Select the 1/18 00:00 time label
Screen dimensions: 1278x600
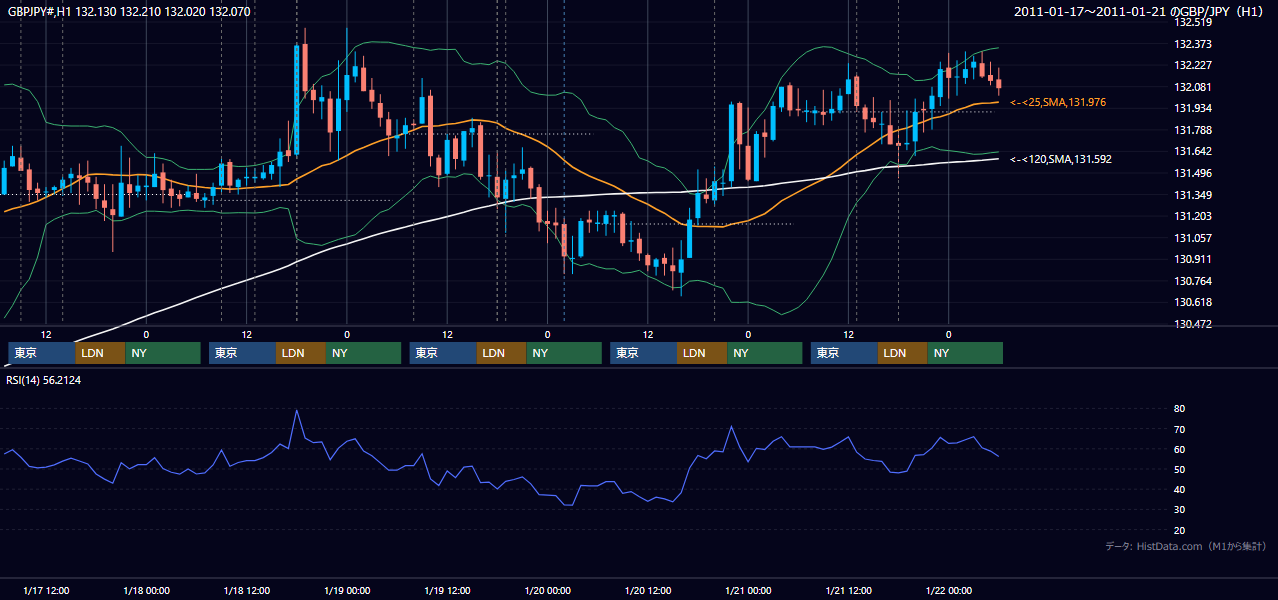coord(147,591)
